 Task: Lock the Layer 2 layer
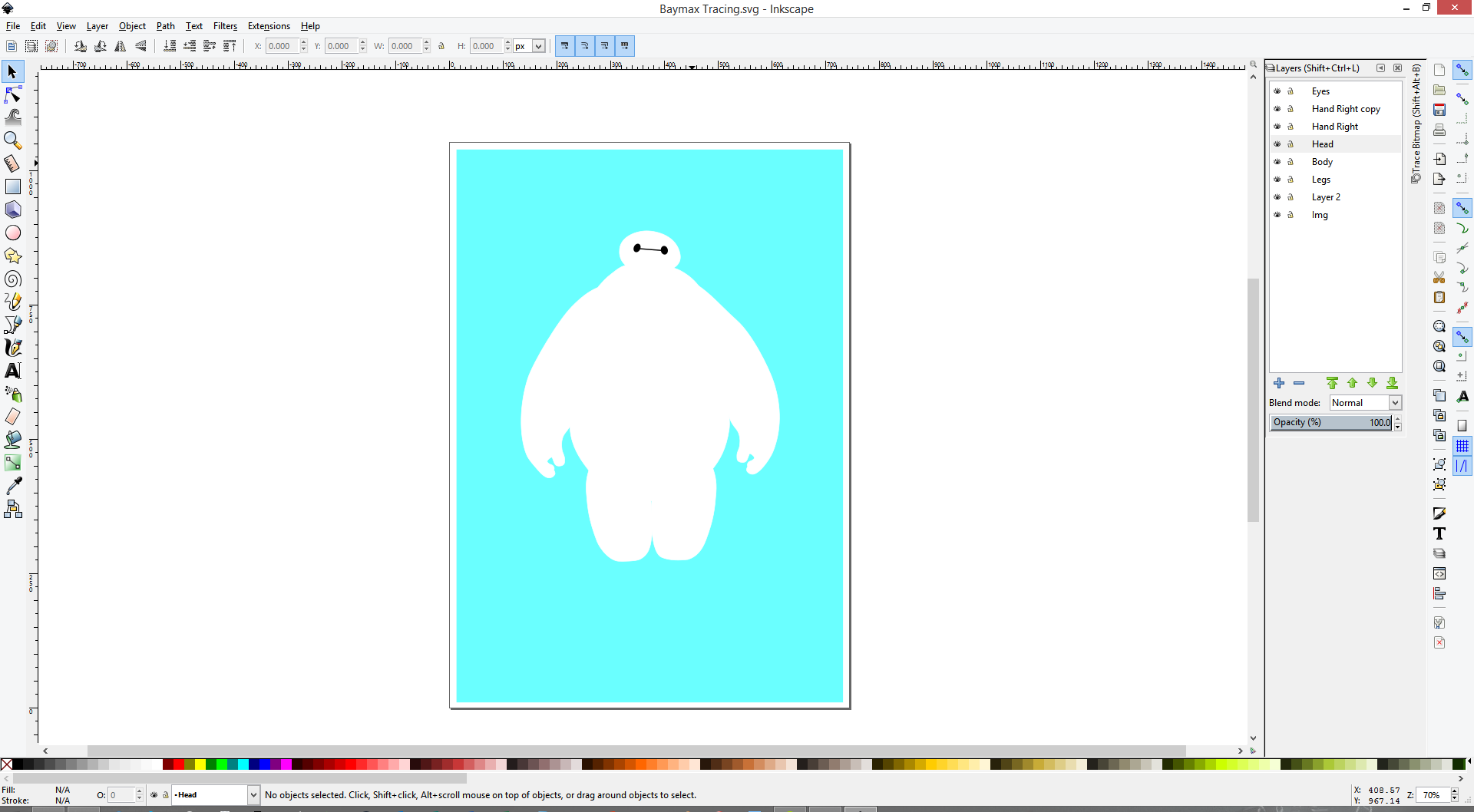[x=1291, y=196]
